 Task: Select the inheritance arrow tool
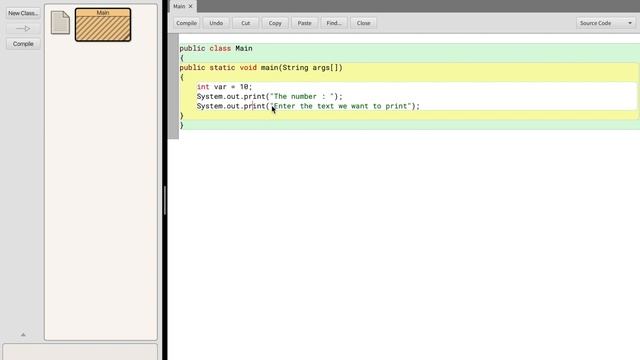point(23,29)
